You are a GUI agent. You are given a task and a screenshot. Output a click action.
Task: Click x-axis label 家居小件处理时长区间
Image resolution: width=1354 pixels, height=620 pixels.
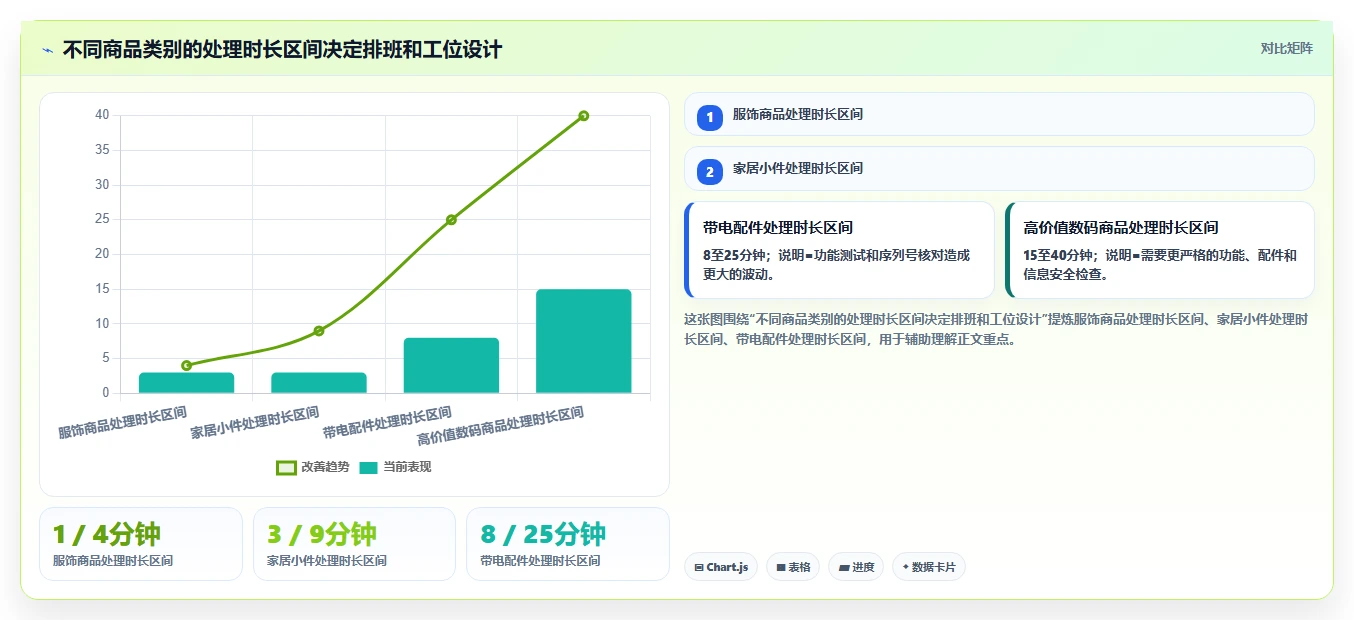[x=255, y=422]
